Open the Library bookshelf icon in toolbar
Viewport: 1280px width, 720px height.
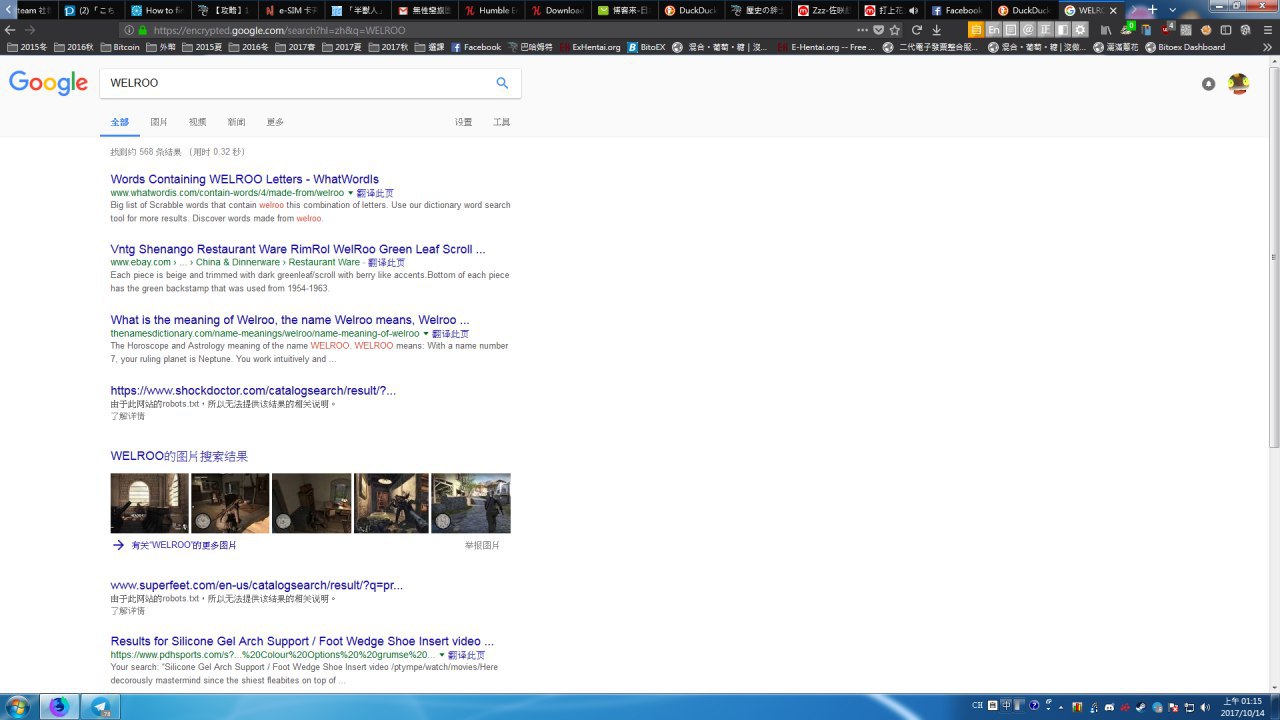tap(1107, 30)
